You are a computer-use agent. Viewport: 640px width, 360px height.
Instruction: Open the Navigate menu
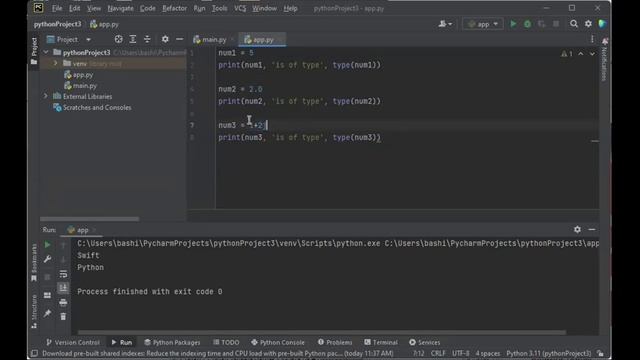coord(120,8)
